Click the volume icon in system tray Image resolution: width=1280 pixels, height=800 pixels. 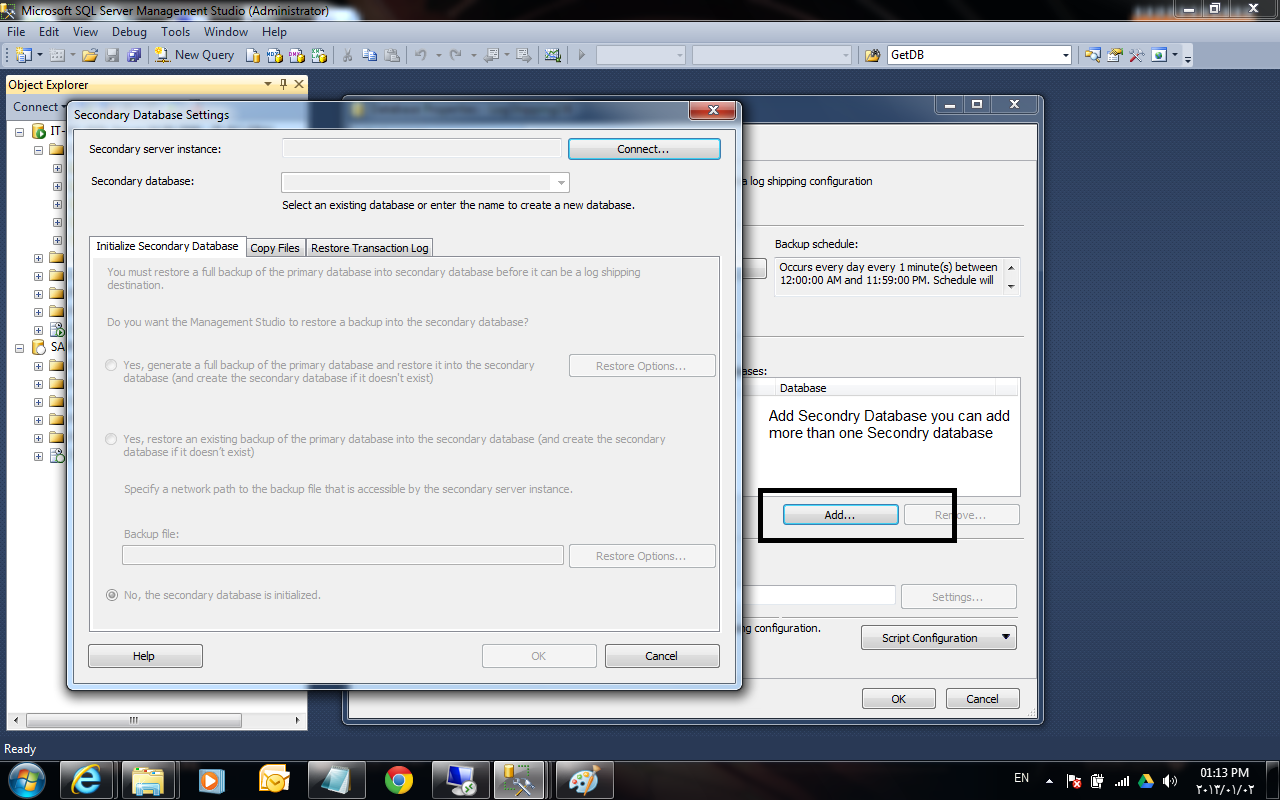pyautogui.click(x=1170, y=780)
